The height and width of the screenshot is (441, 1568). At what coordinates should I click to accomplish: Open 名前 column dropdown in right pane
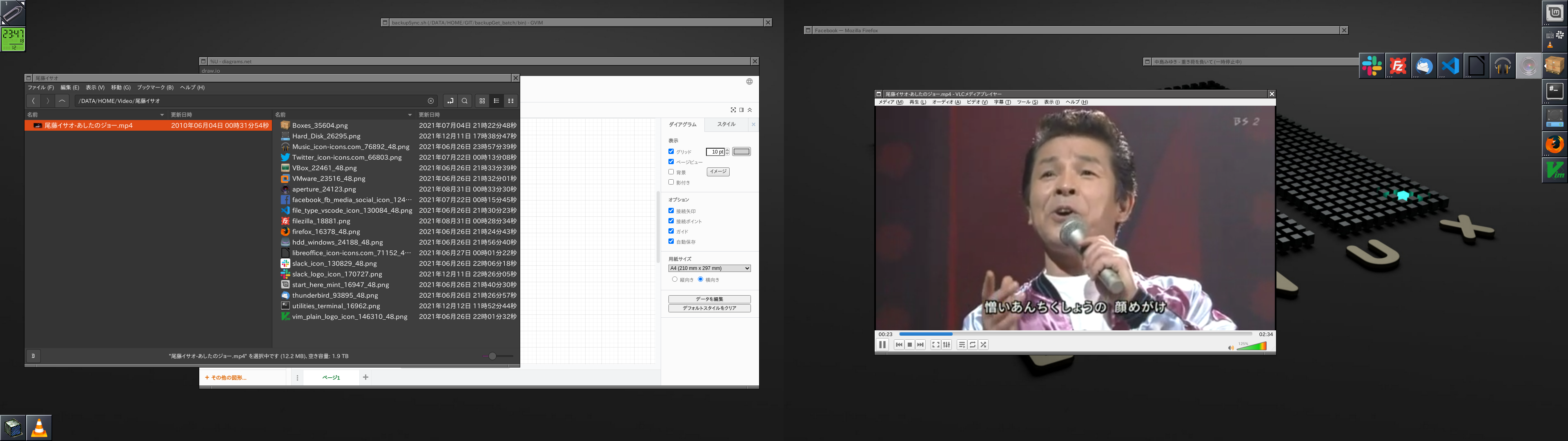pos(410,114)
